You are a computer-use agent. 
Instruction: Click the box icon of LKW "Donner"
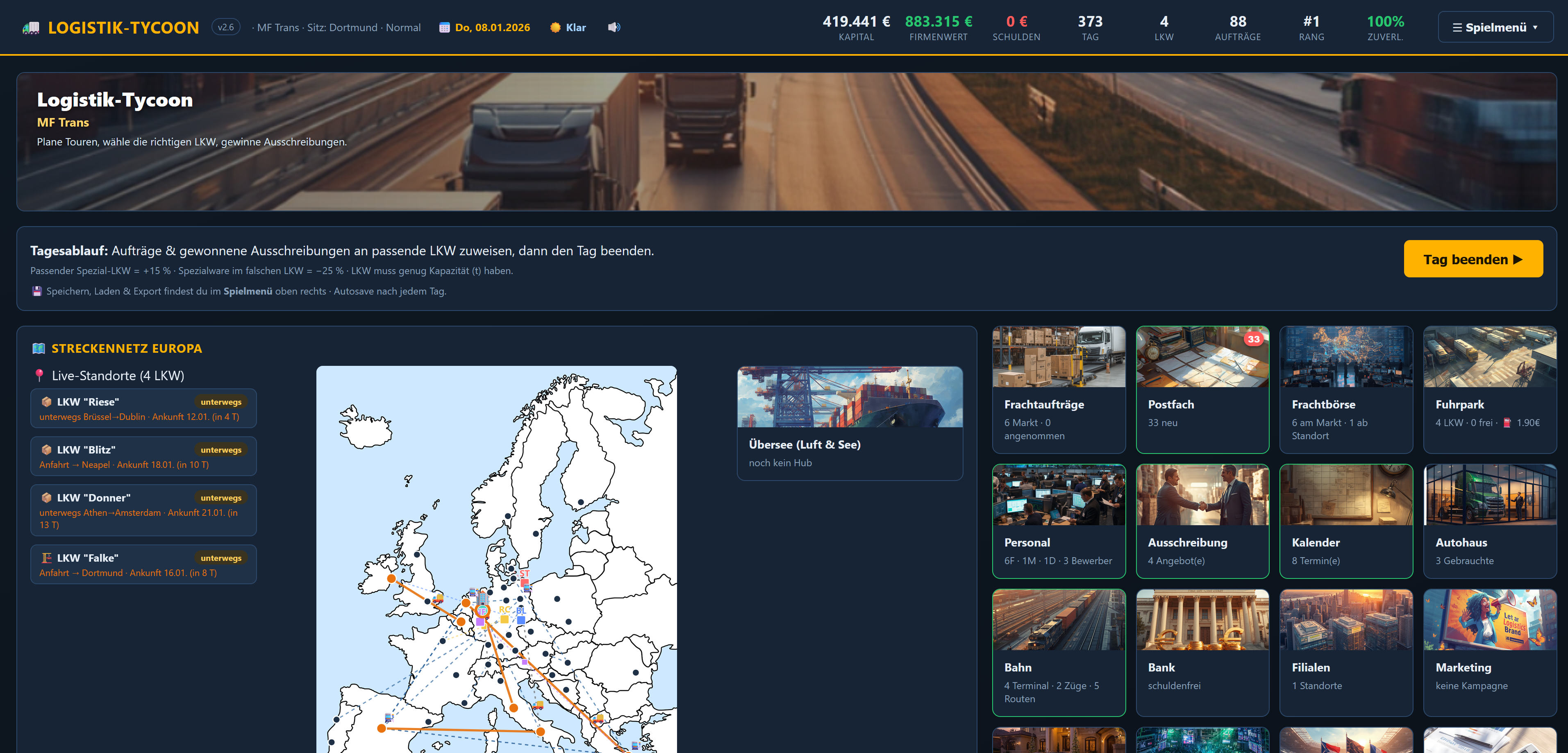[46, 498]
